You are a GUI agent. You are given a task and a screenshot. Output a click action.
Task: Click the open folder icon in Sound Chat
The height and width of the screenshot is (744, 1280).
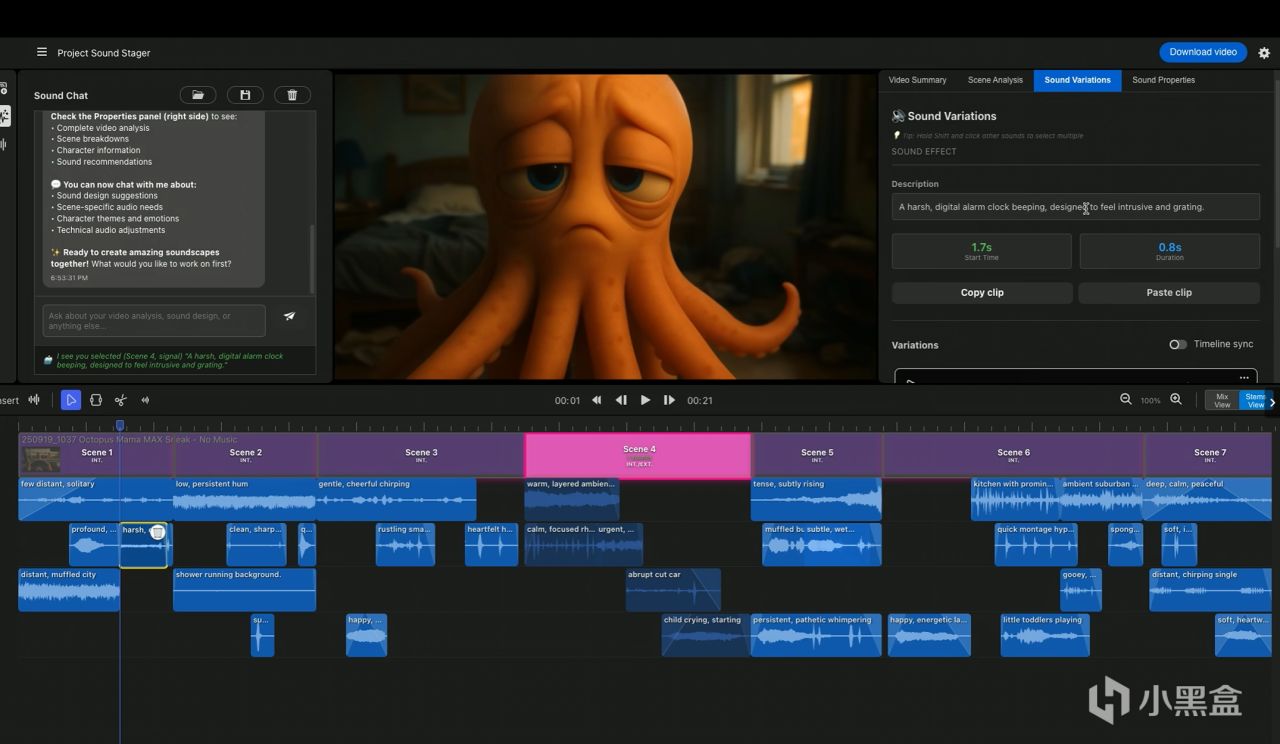198,95
